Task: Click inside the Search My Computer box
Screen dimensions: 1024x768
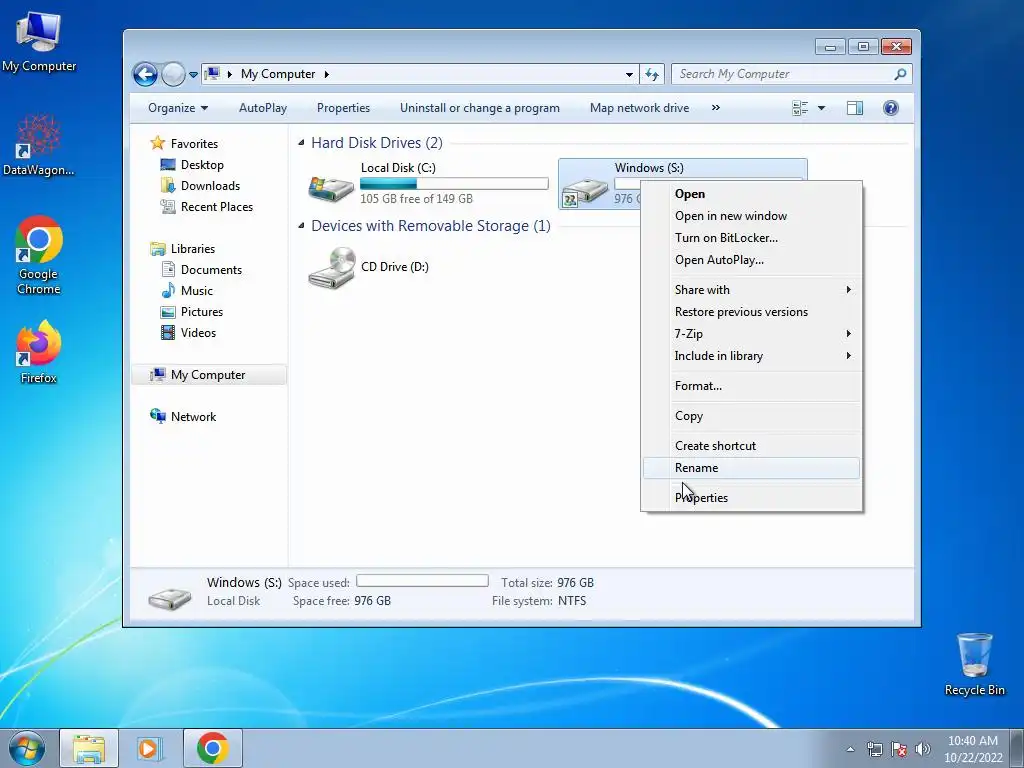Action: click(x=784, y=74)
